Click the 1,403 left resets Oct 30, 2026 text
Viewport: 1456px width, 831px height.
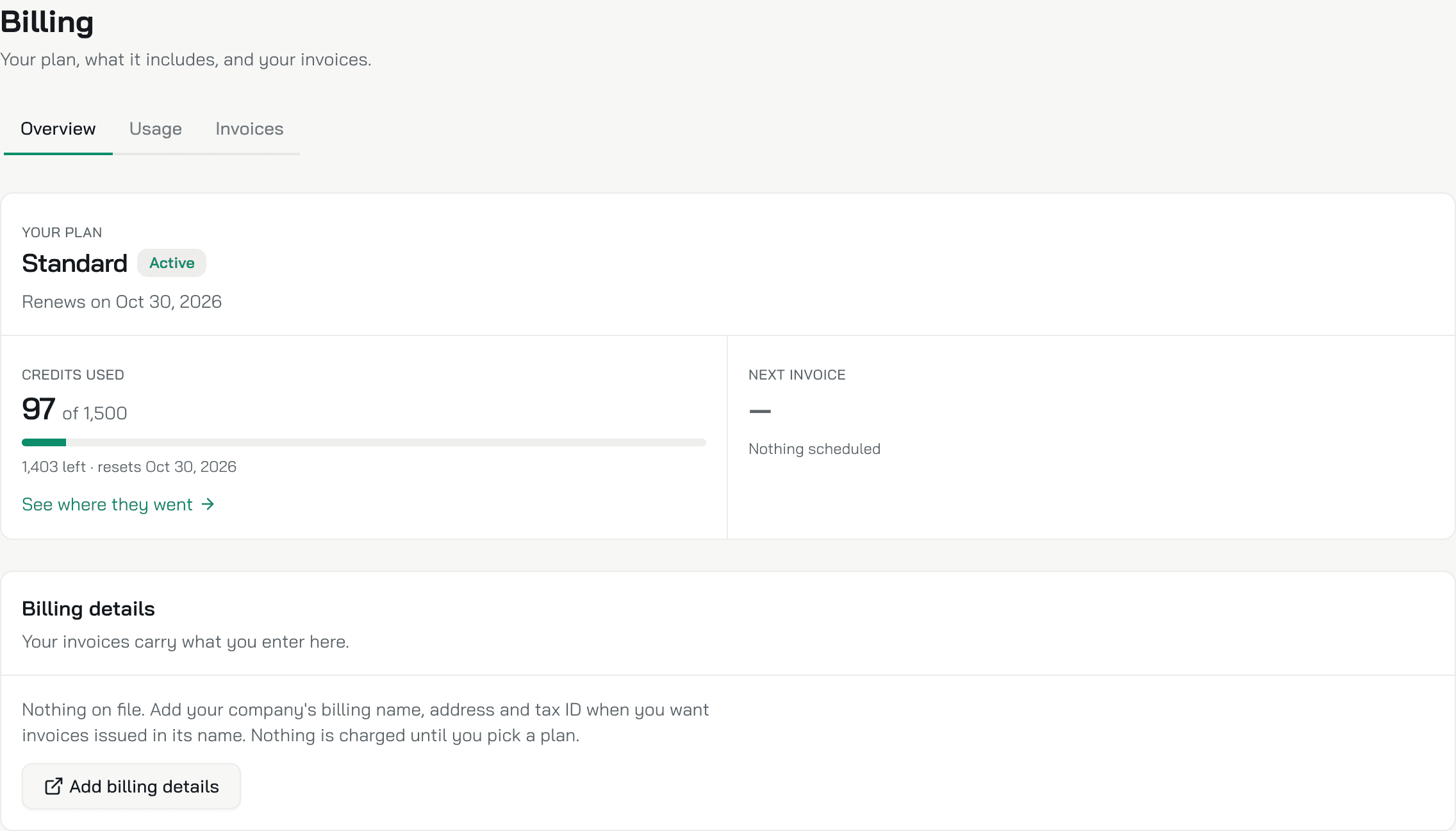[129, 467]
